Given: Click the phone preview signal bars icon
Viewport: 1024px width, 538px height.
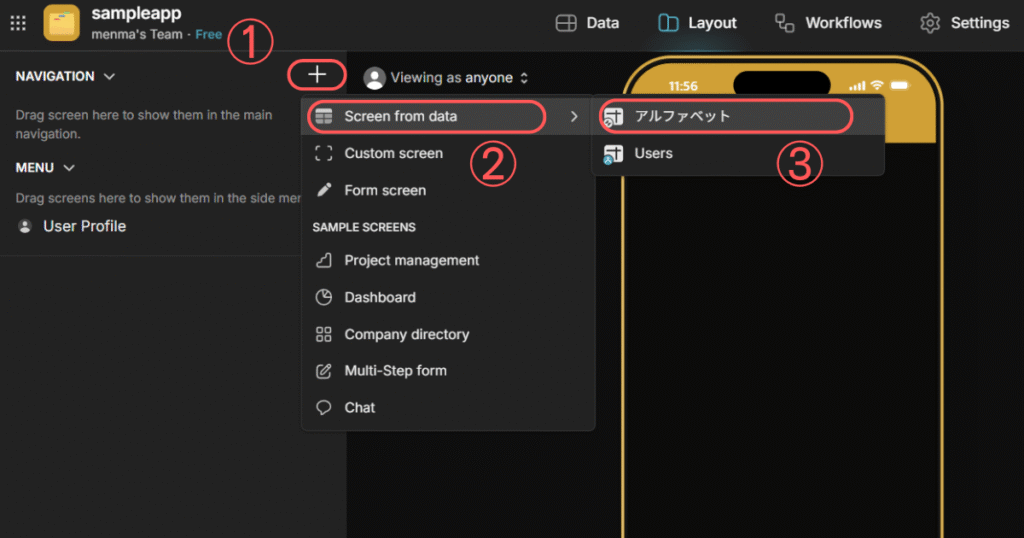Looking at the screenshot, I should [857, 86].
